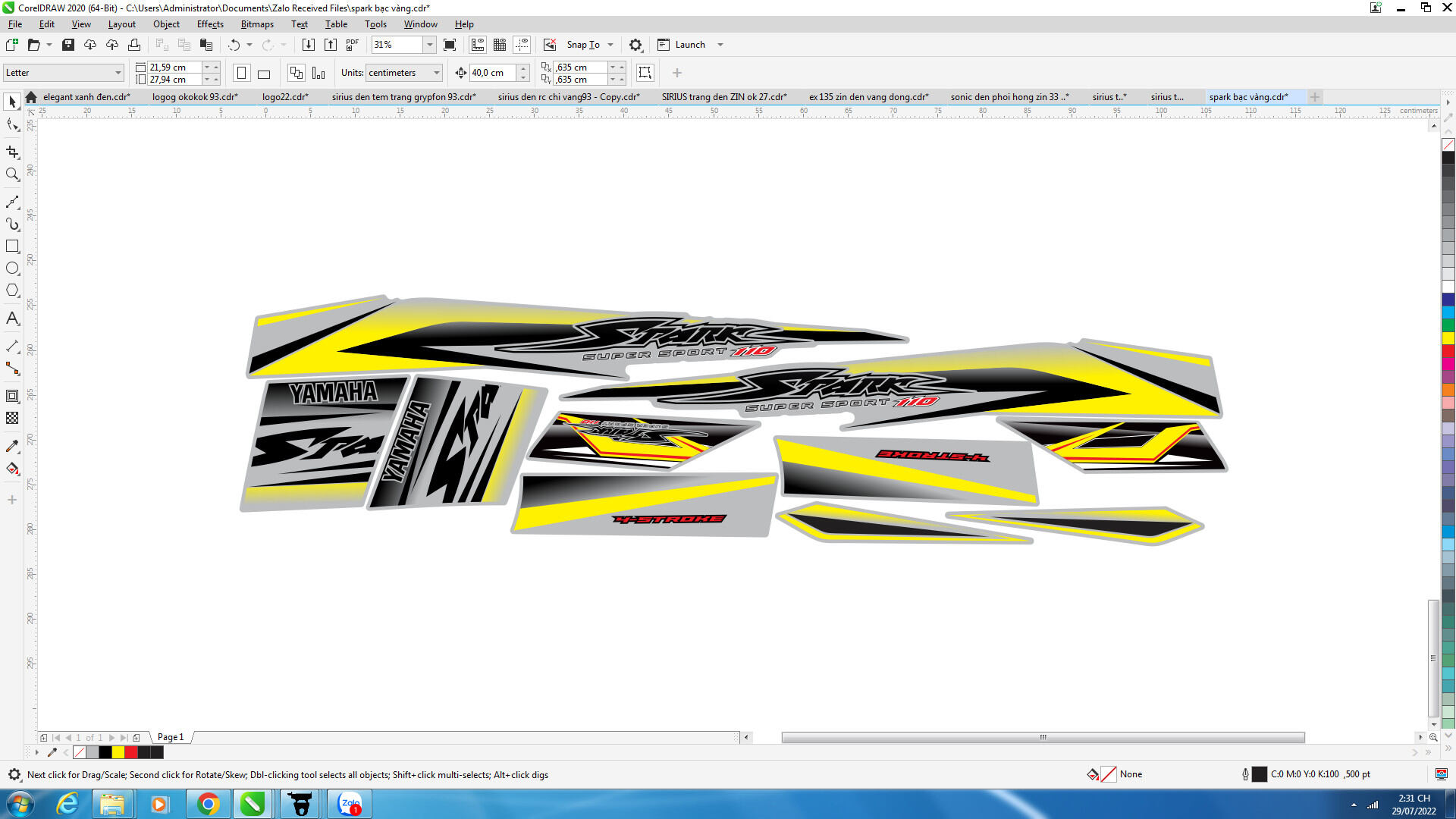Open a file with the folder icon
This screenshot has width=1456, height=819.
click(x=33, y=45)
